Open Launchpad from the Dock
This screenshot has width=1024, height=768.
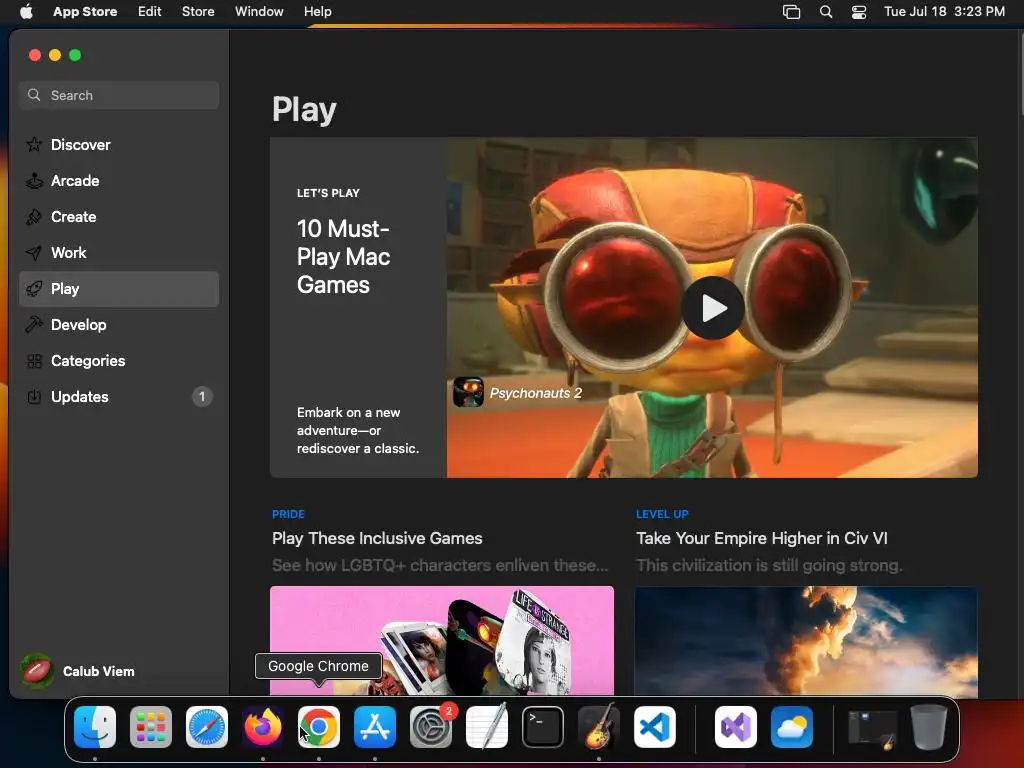(x=151, y=727)
